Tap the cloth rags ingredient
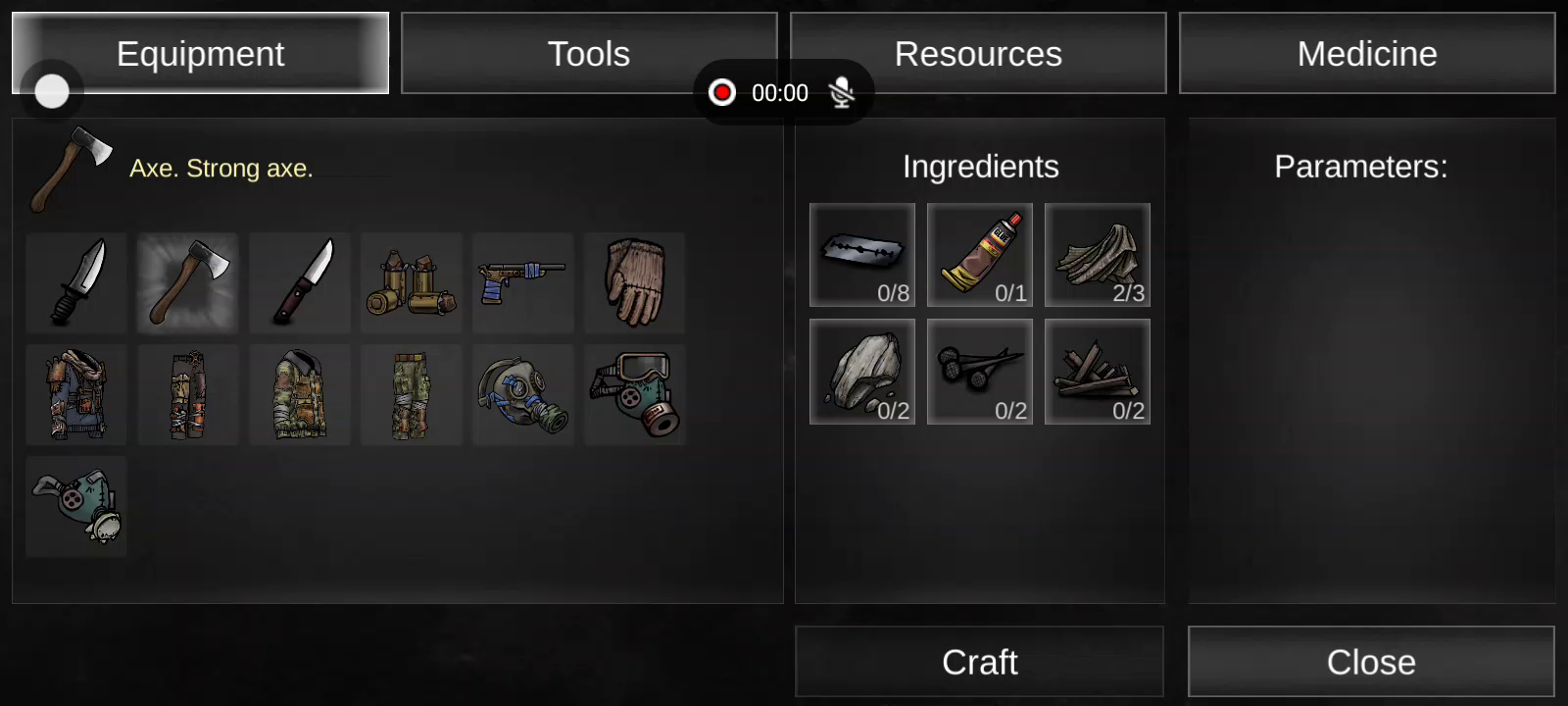1568x706 pixels. 1098,255
